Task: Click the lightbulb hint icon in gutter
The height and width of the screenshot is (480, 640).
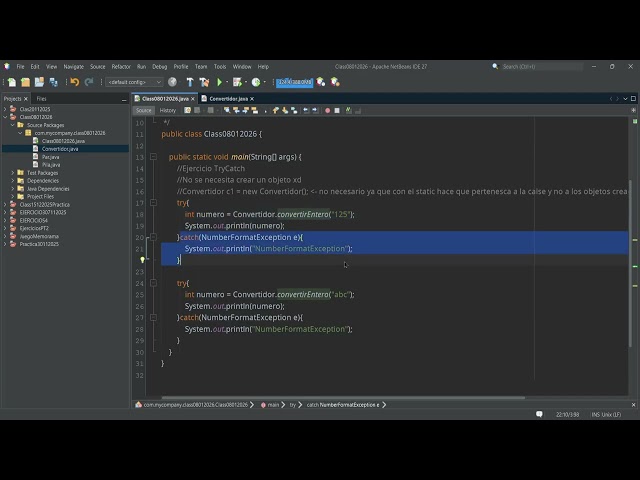Action: (x=142, y=260)
